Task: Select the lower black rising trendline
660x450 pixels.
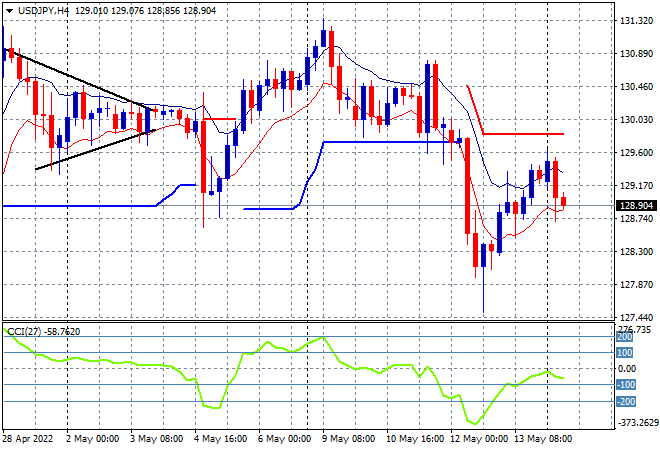Action: click(x=96, y=150)
